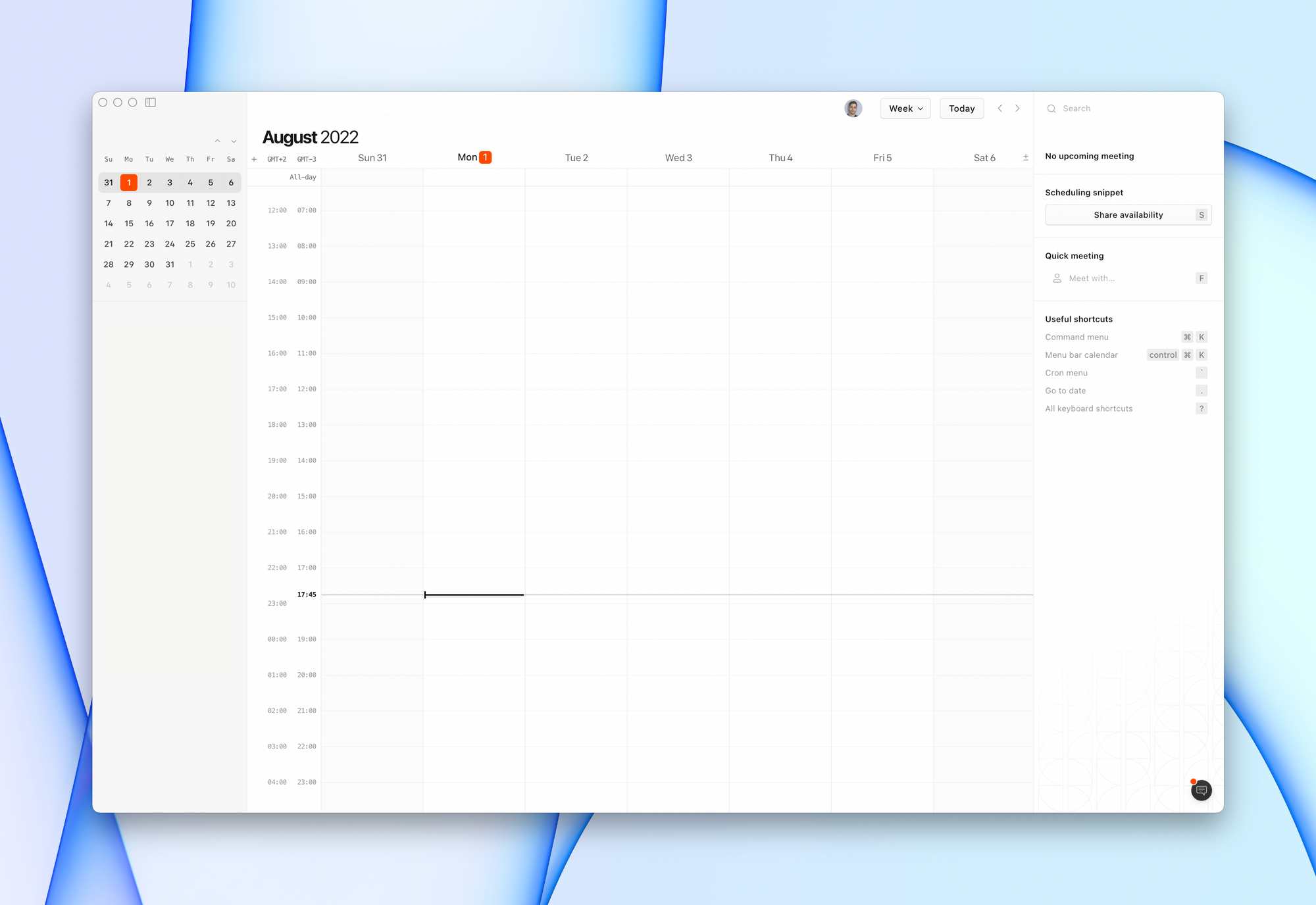Click the back navigation arrow icon
Image resolution: width=1316 pixels, height=905 pixels.
click(x=1000, y=108)
